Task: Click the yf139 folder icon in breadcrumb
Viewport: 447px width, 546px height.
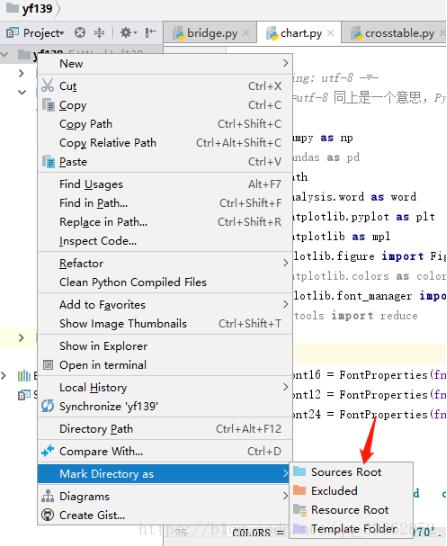Action: 13,7
